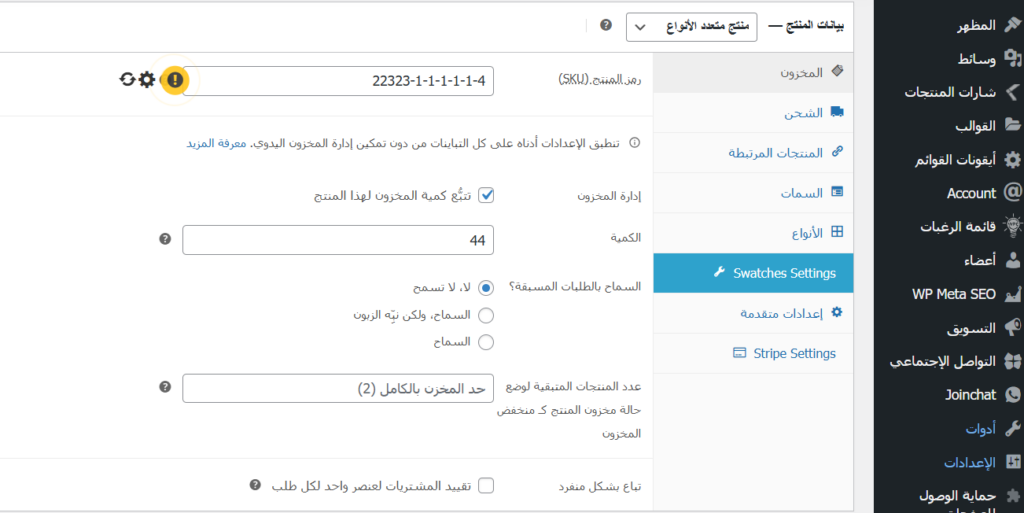1024x513 pixels.
Task: Click help icon next to الكمية field
Action: click(165, 239)
